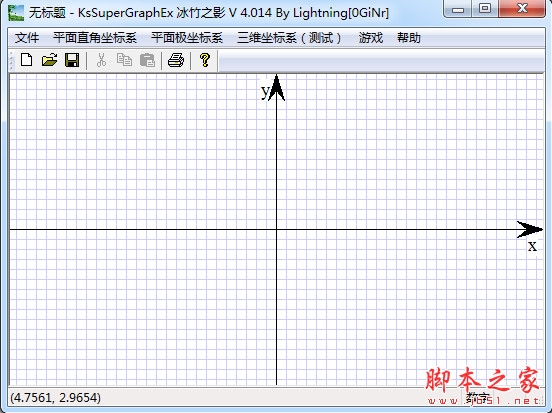This screenshot has height=413, width=552.
Task: Open the 游戏 menu
Action: (370, 38)
